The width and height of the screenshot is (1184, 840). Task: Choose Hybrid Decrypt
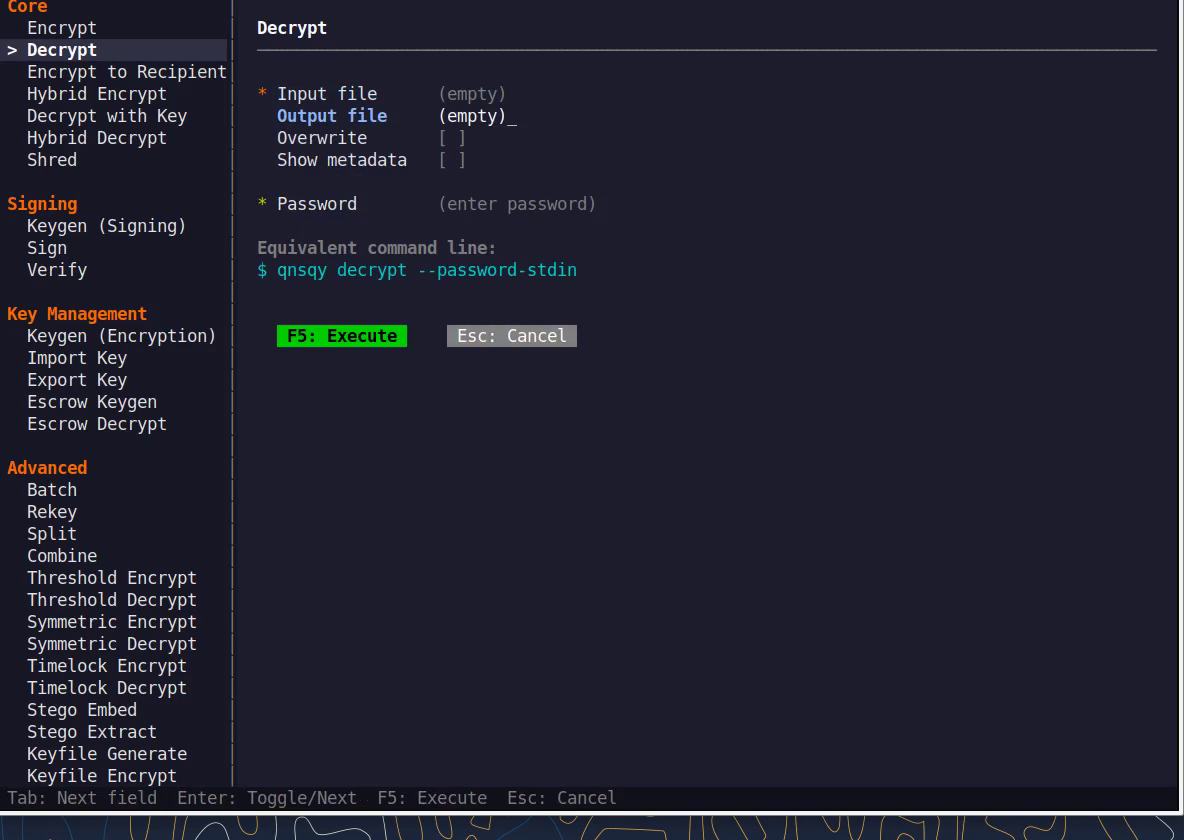pos(97,137)
